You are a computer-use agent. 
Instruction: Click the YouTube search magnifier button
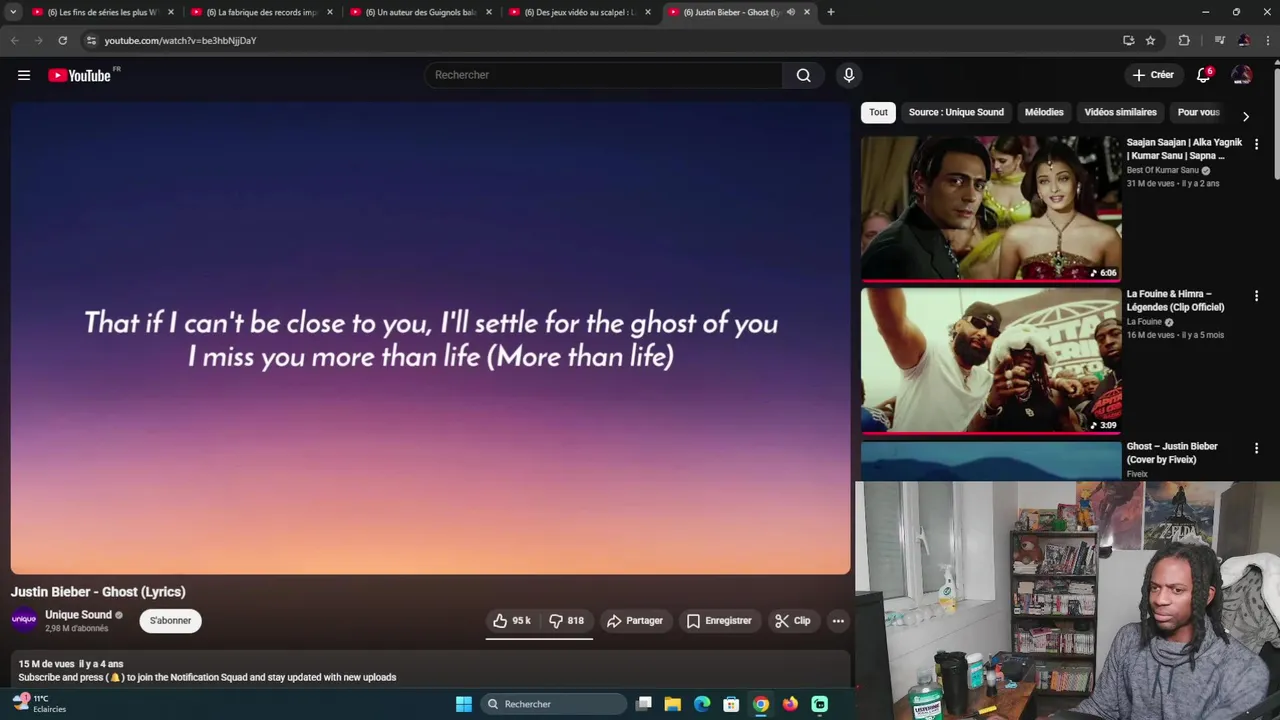click(803, 75)
